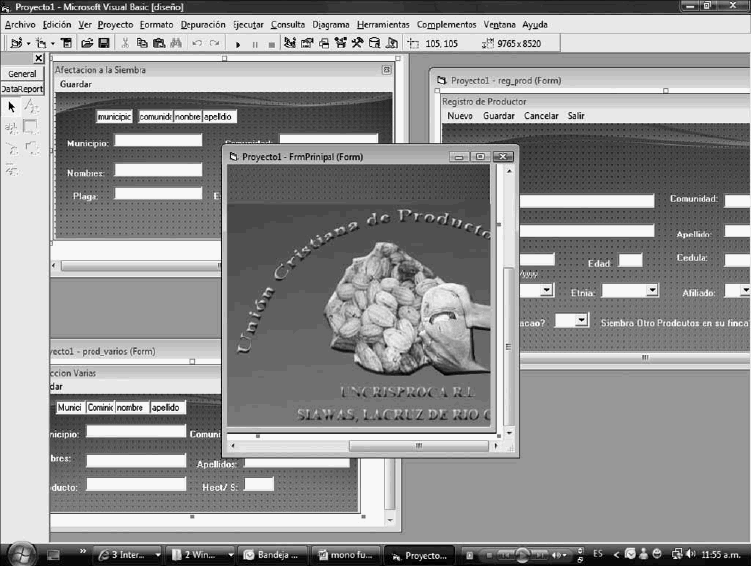Screen dimensions: 751x566
Task: Click the Paste icon in the toolbar
Action: (x=157, y=44)
